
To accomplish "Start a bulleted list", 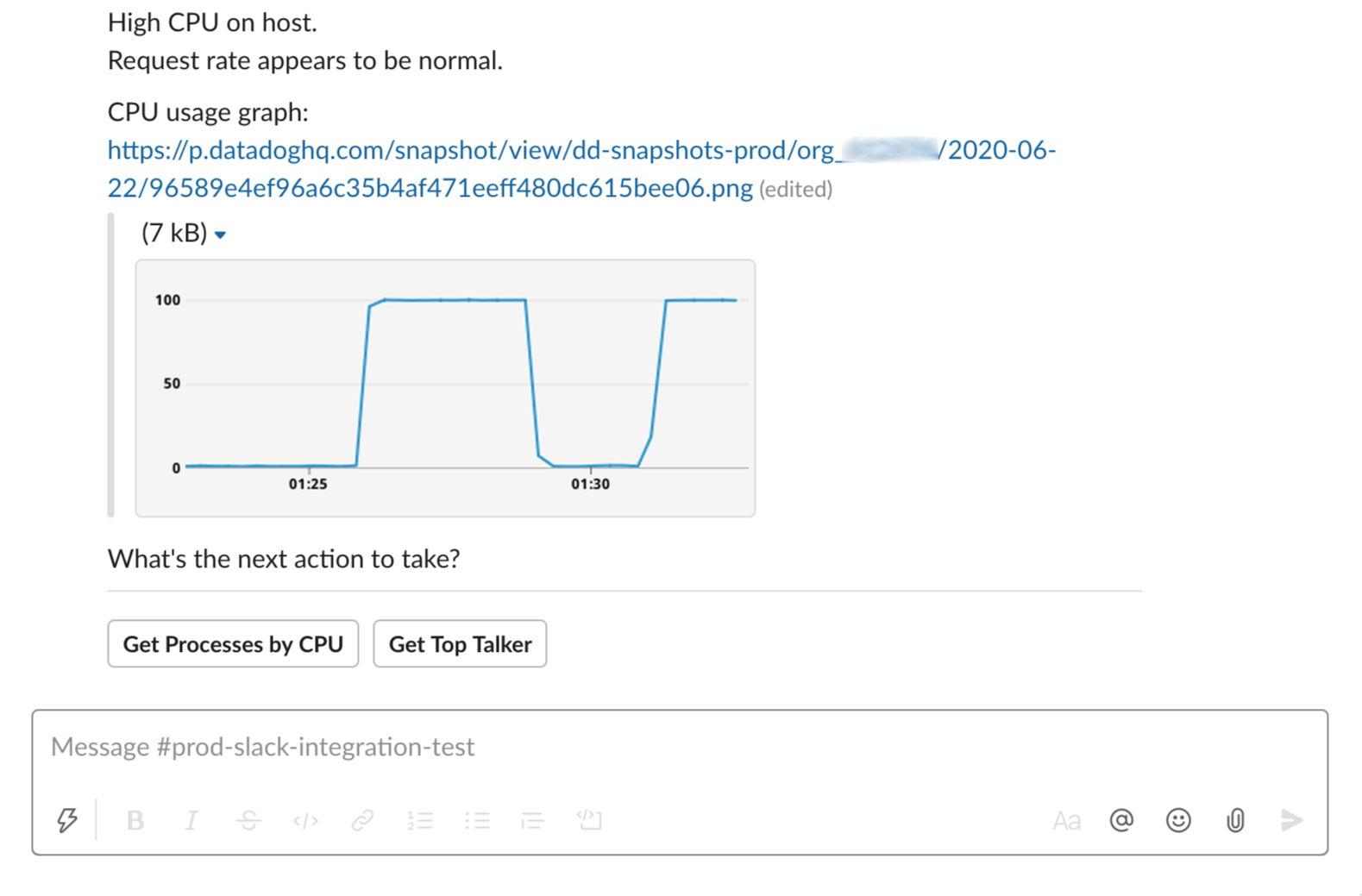I will point(476,820).
